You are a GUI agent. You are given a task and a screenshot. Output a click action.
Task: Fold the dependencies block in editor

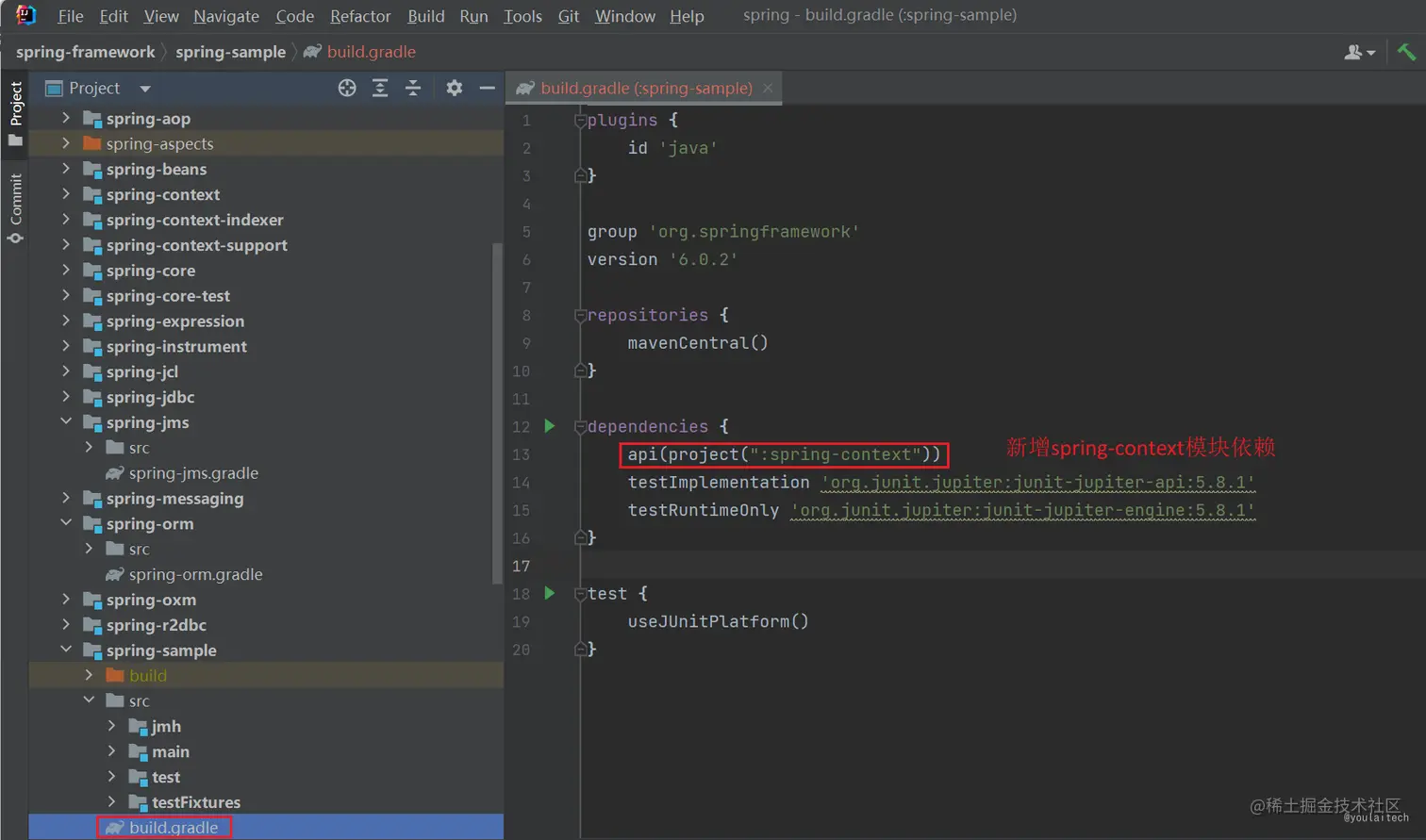point(580,427)
